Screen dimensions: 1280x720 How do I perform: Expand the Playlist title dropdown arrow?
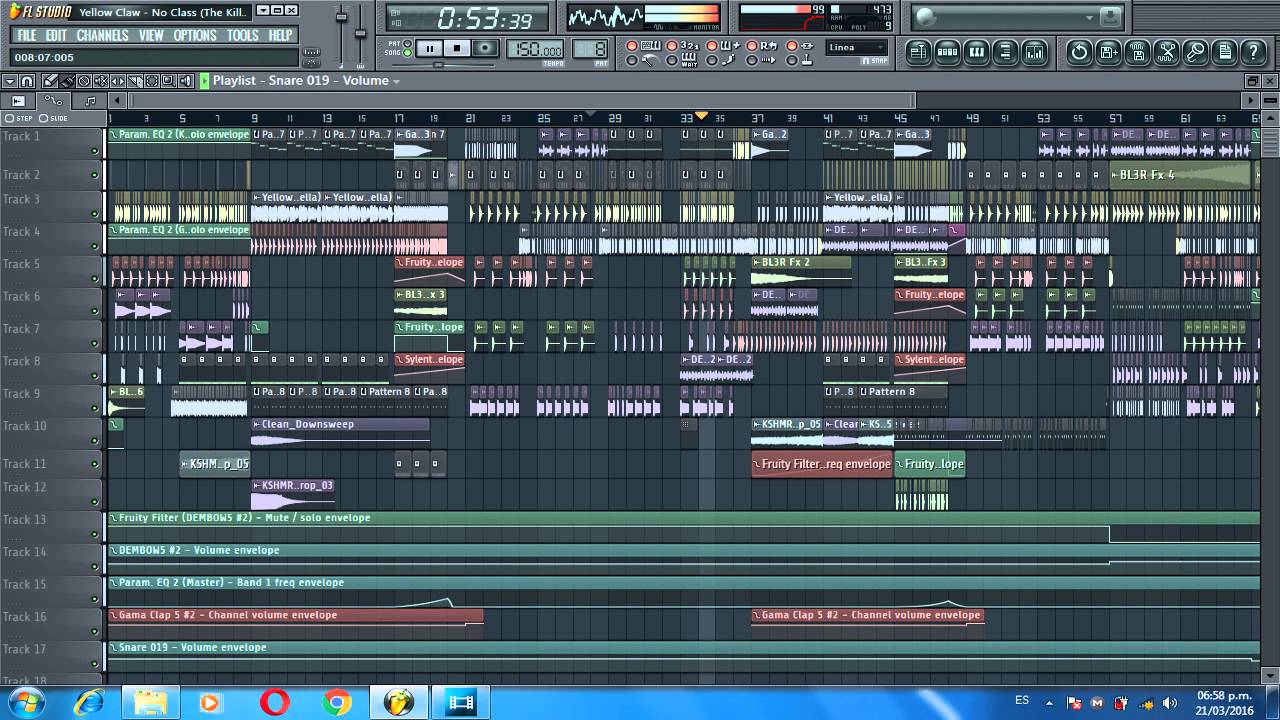pyautogui.click(x=396, y=82)
